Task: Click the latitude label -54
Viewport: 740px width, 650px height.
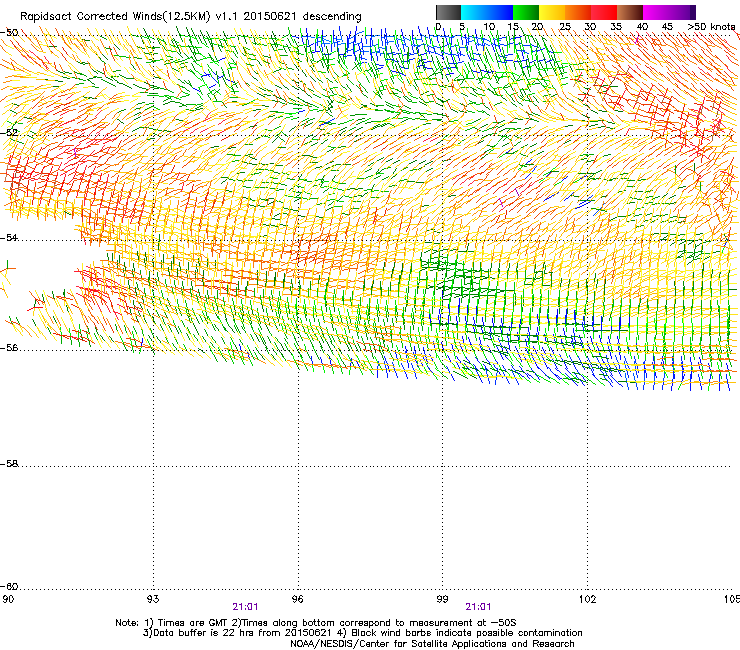Action: pyautogui.click(x=9, y=237)
